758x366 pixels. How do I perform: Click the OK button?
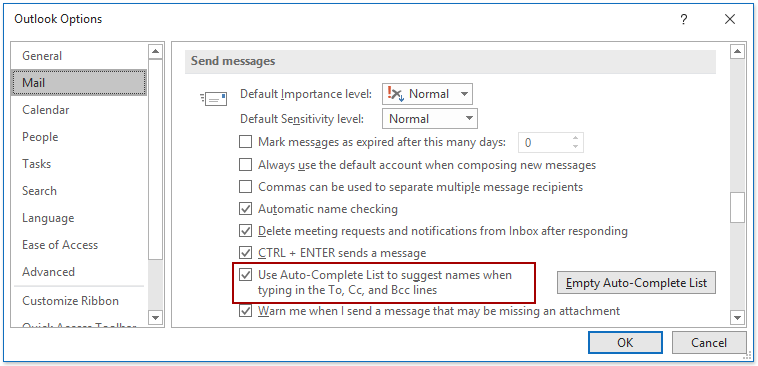(x=625, y=343)
